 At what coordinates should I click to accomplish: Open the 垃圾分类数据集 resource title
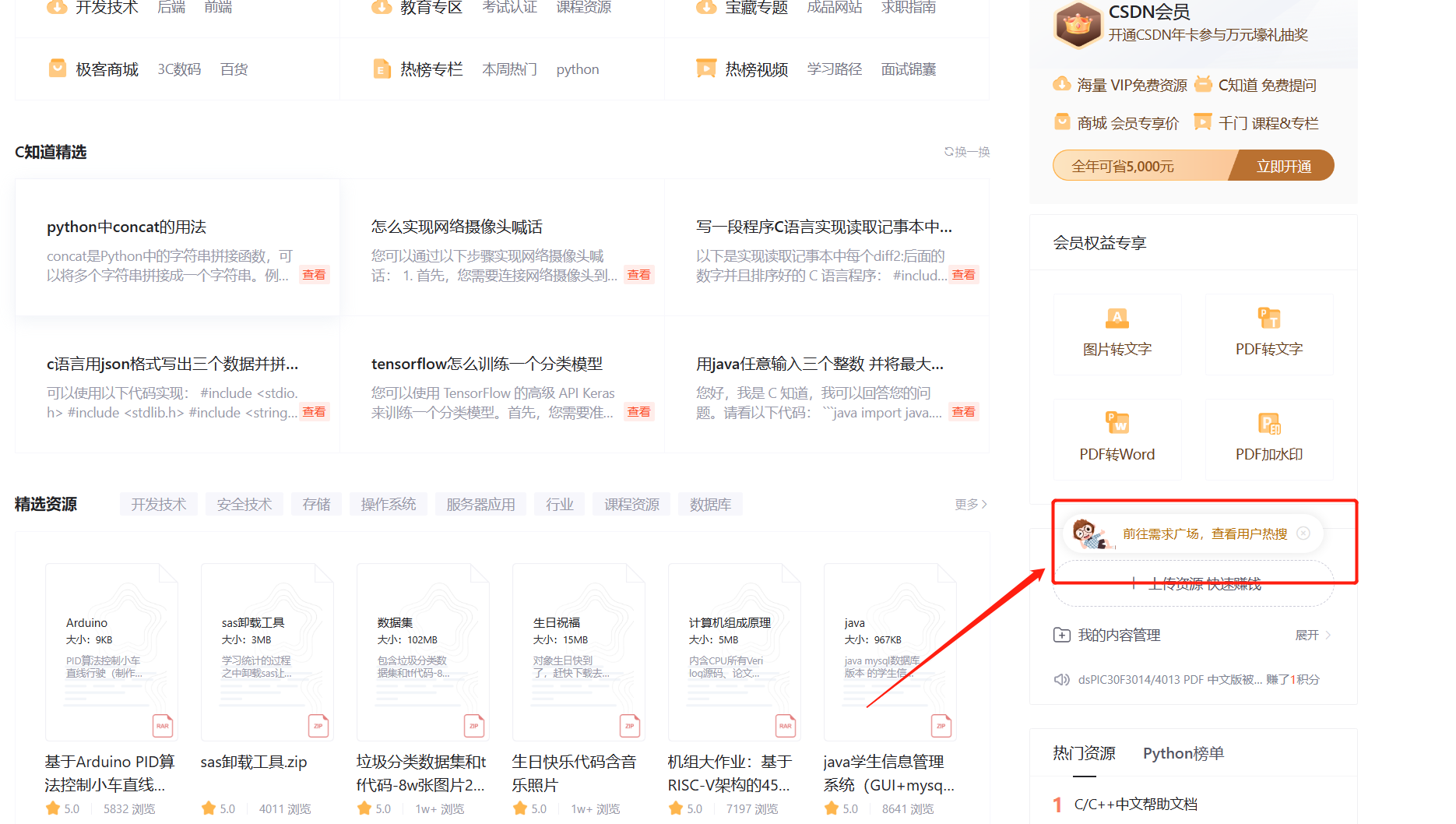click(421, 773)
